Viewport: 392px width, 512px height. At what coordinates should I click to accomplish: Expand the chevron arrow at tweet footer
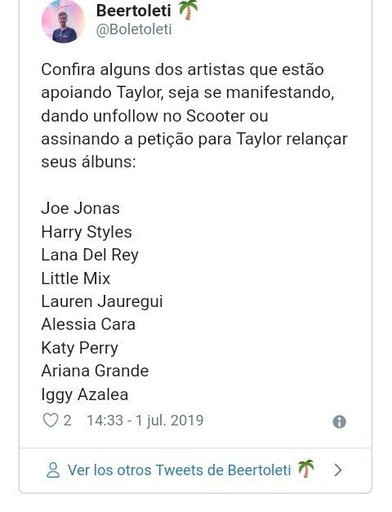point(338,470)
